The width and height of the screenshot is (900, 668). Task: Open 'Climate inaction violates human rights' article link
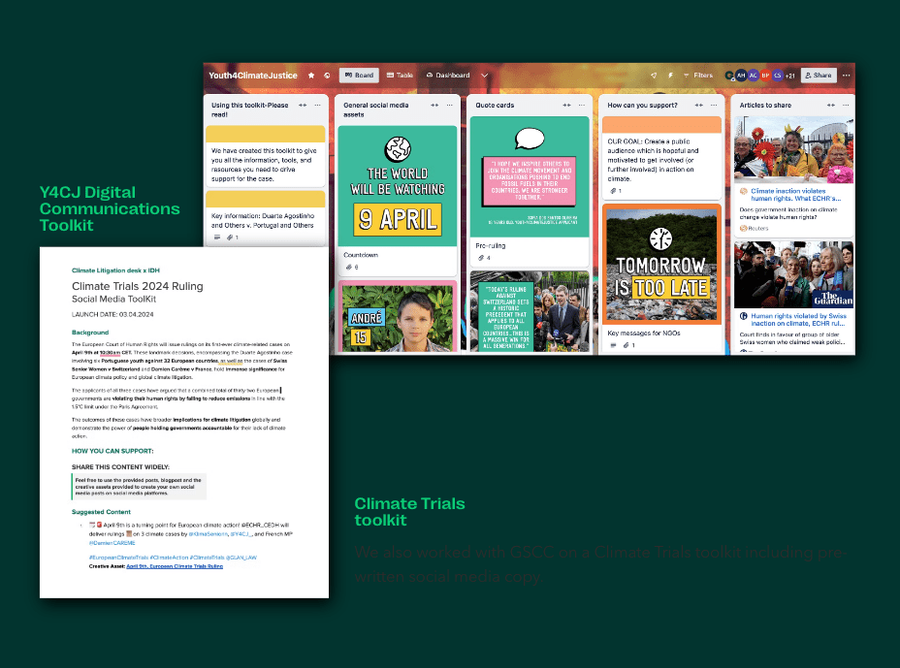tap(796, 195)
